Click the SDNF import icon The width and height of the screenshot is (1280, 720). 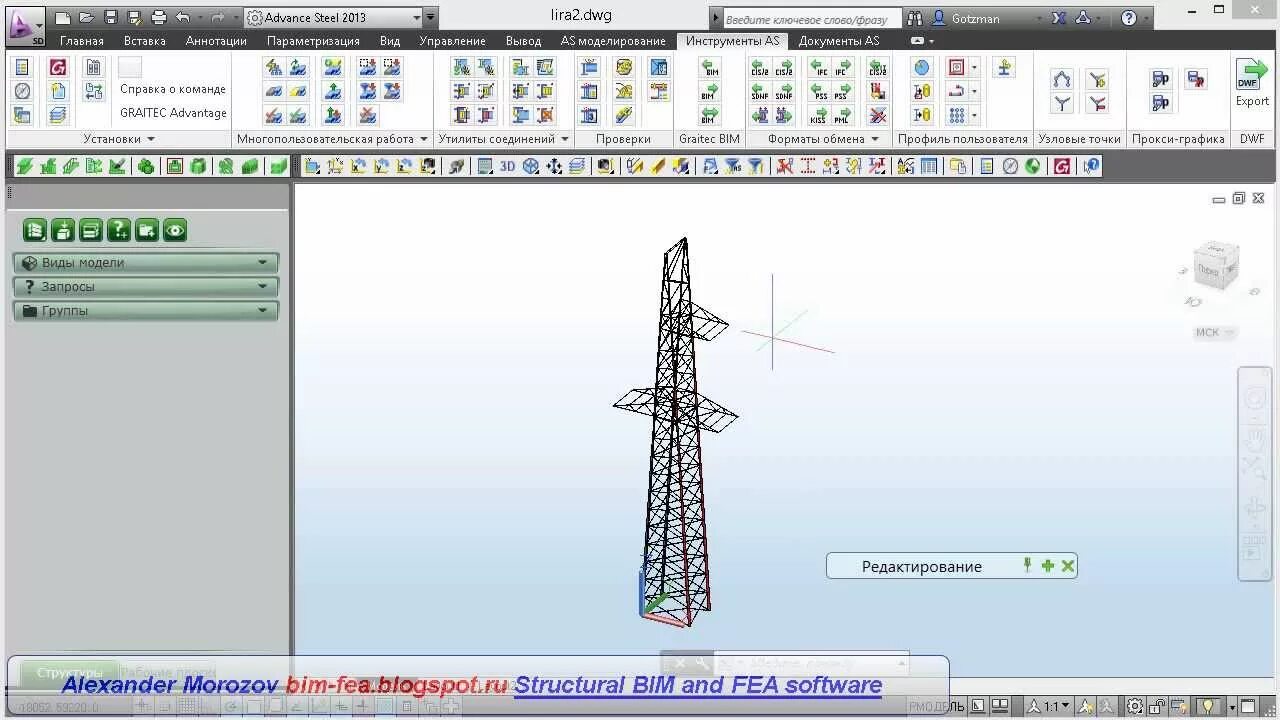(x=760, y=91)
